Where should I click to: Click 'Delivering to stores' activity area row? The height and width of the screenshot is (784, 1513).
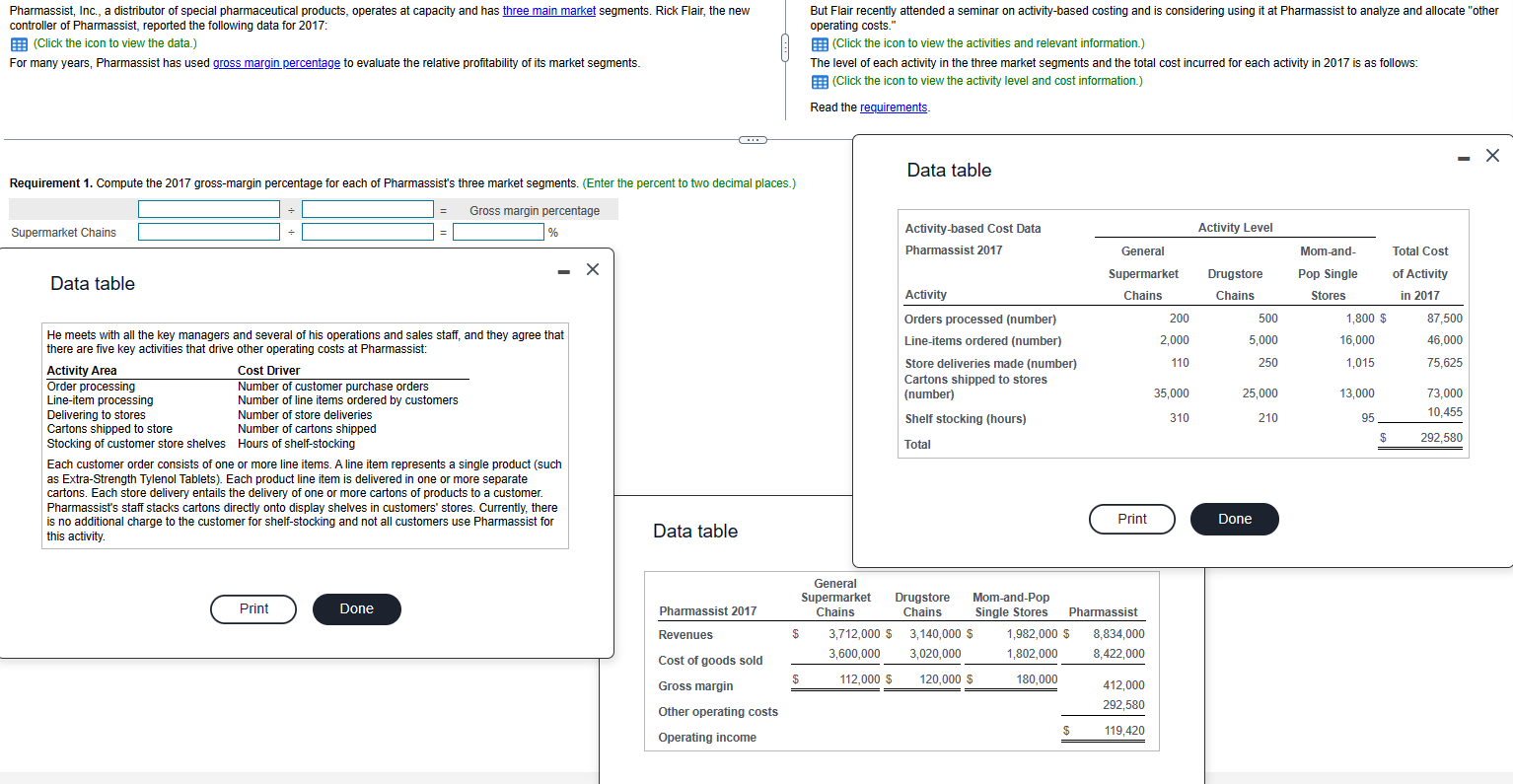click(x=96, y=415)
